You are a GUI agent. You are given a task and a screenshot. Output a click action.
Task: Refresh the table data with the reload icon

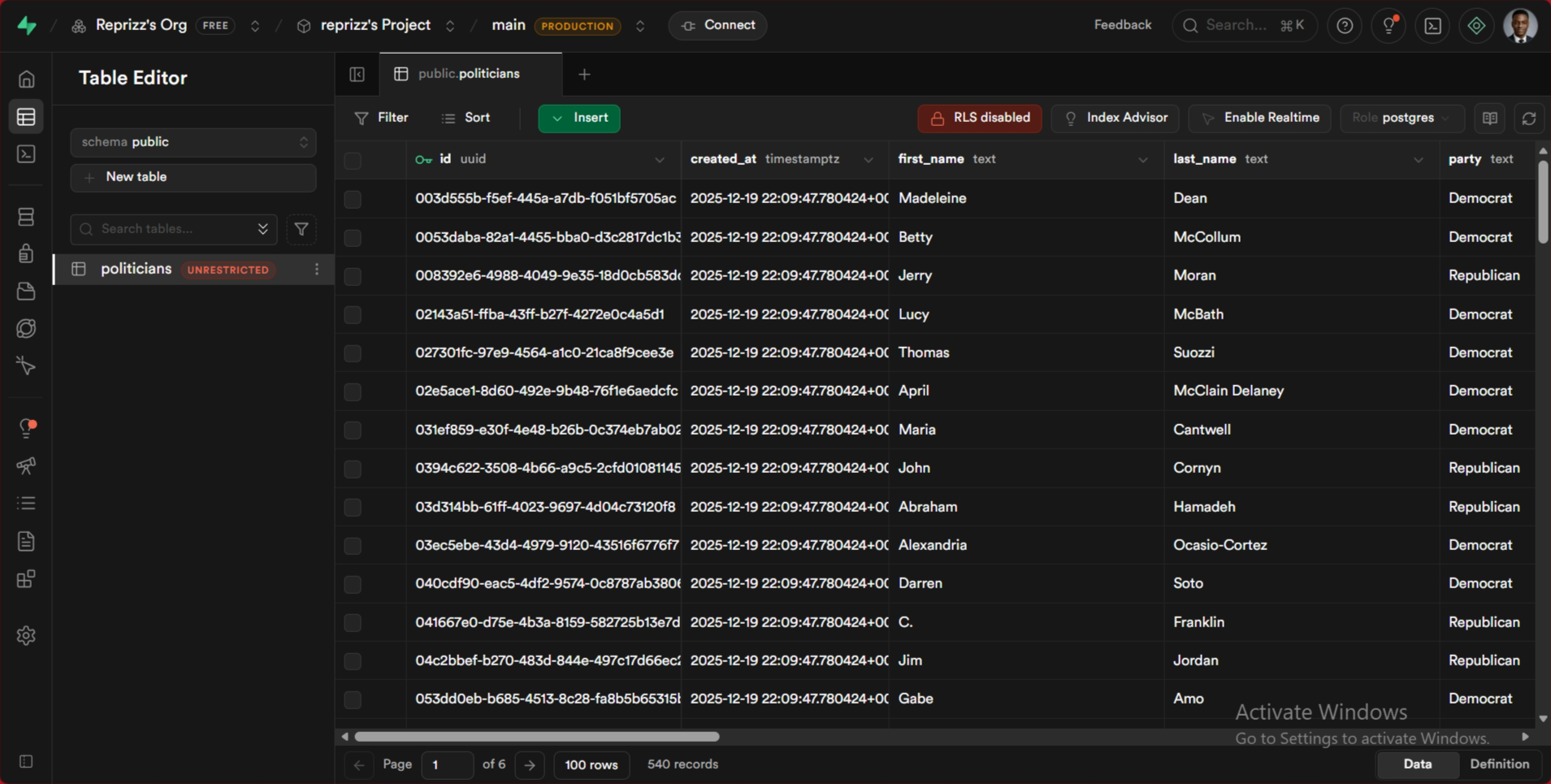pyautogui.click(x=1530, y=119)
